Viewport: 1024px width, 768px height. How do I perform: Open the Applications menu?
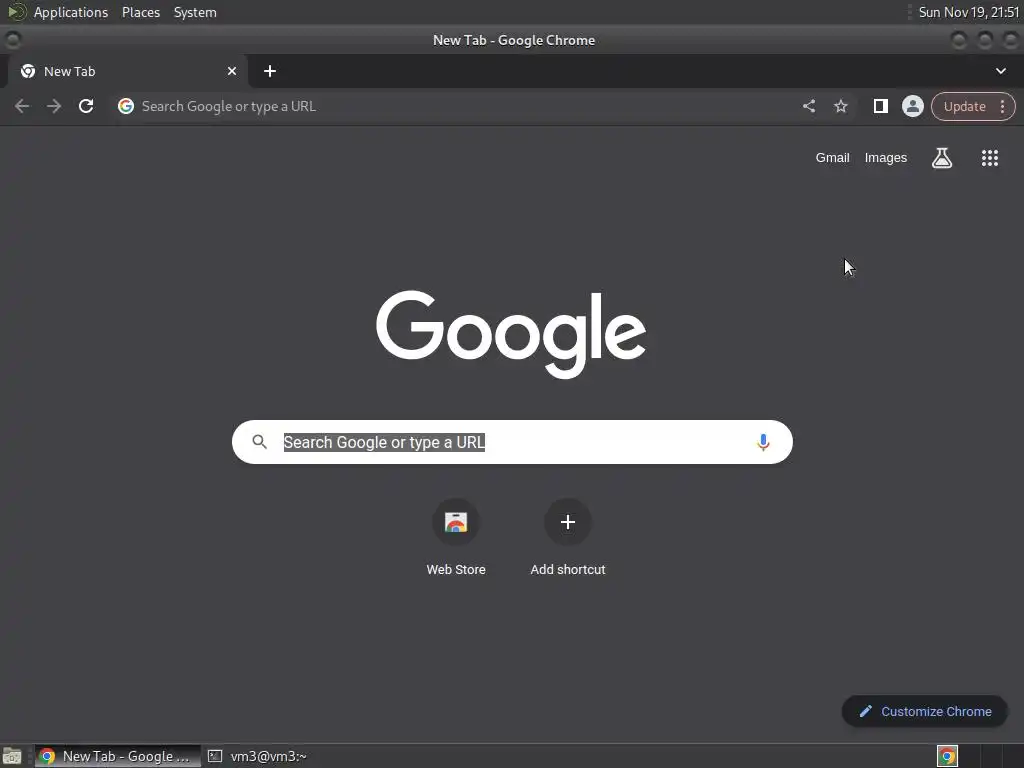coord(71,12)
